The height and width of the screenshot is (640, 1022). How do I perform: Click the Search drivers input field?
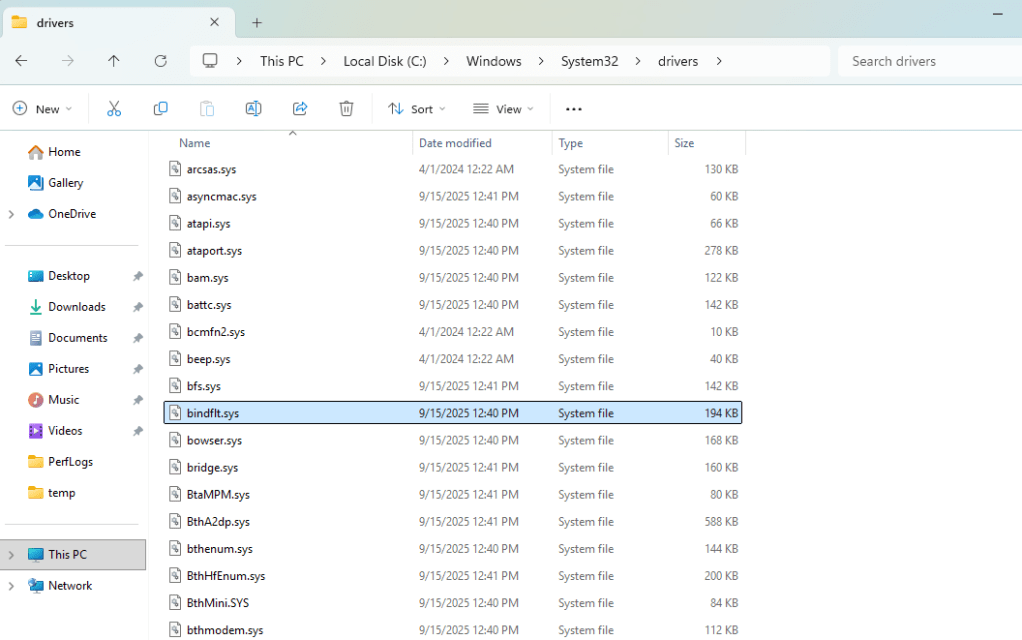(925, 61)
